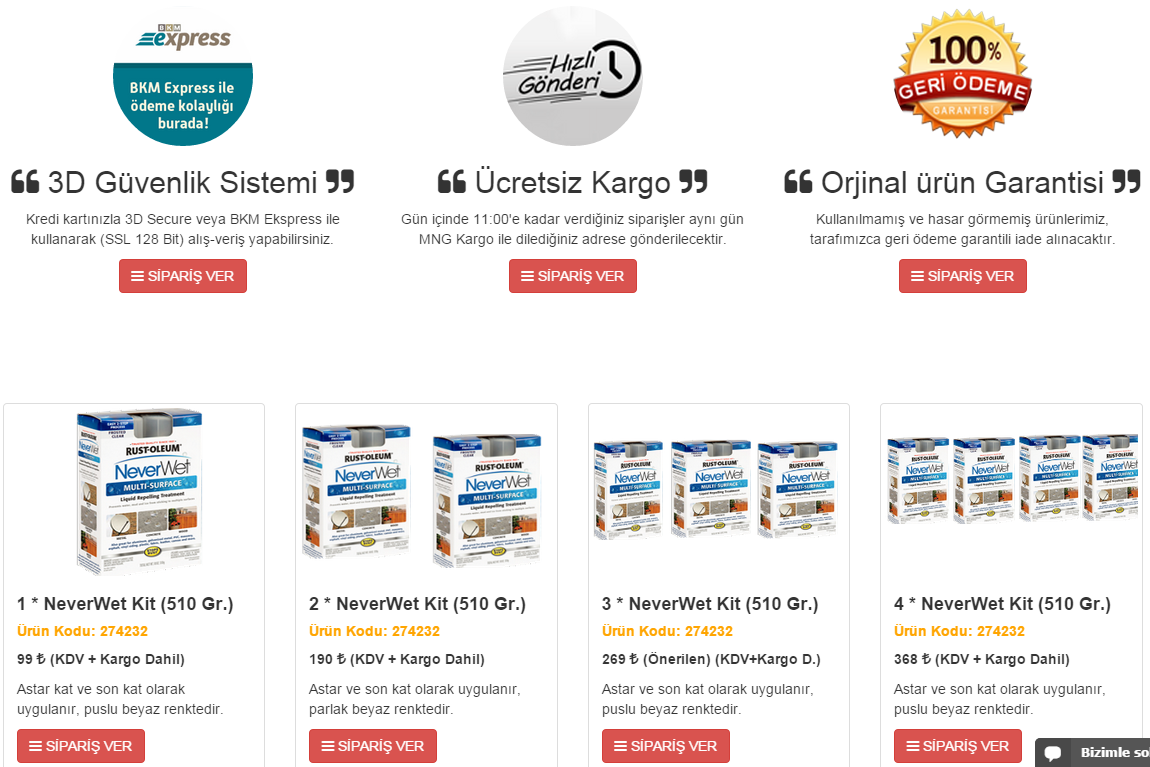Click the opening quote mark before 3D Güvenlik Sistemi
Screen dimensions: 1150x767
tap(25, 182)
